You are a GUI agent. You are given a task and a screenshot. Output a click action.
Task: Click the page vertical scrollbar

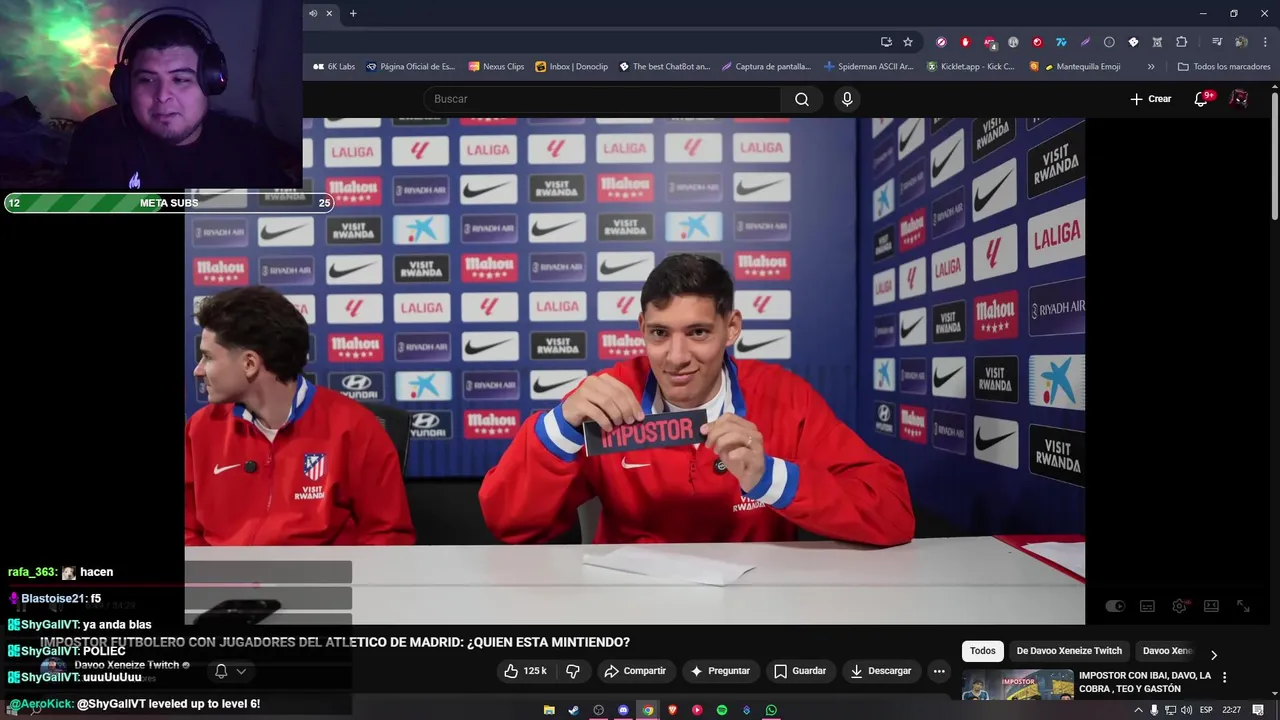[x=1274, y=155]
